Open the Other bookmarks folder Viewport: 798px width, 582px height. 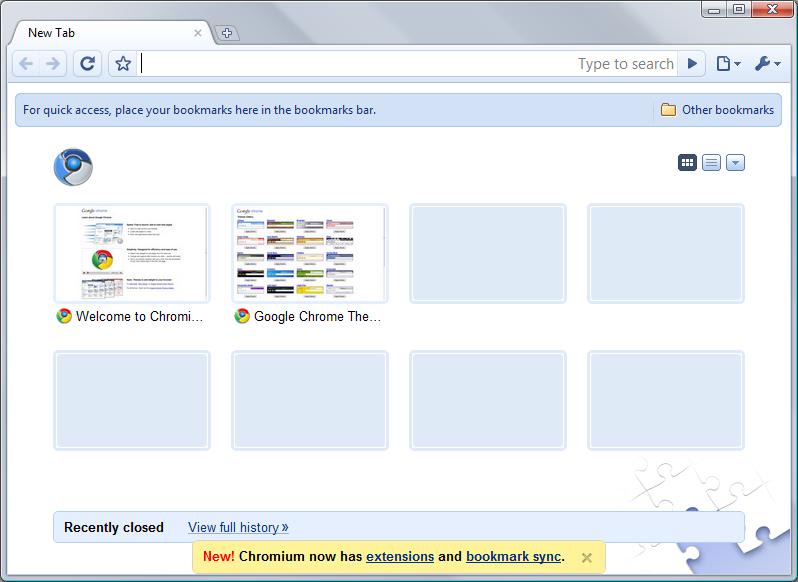click(x=717, y=110)
